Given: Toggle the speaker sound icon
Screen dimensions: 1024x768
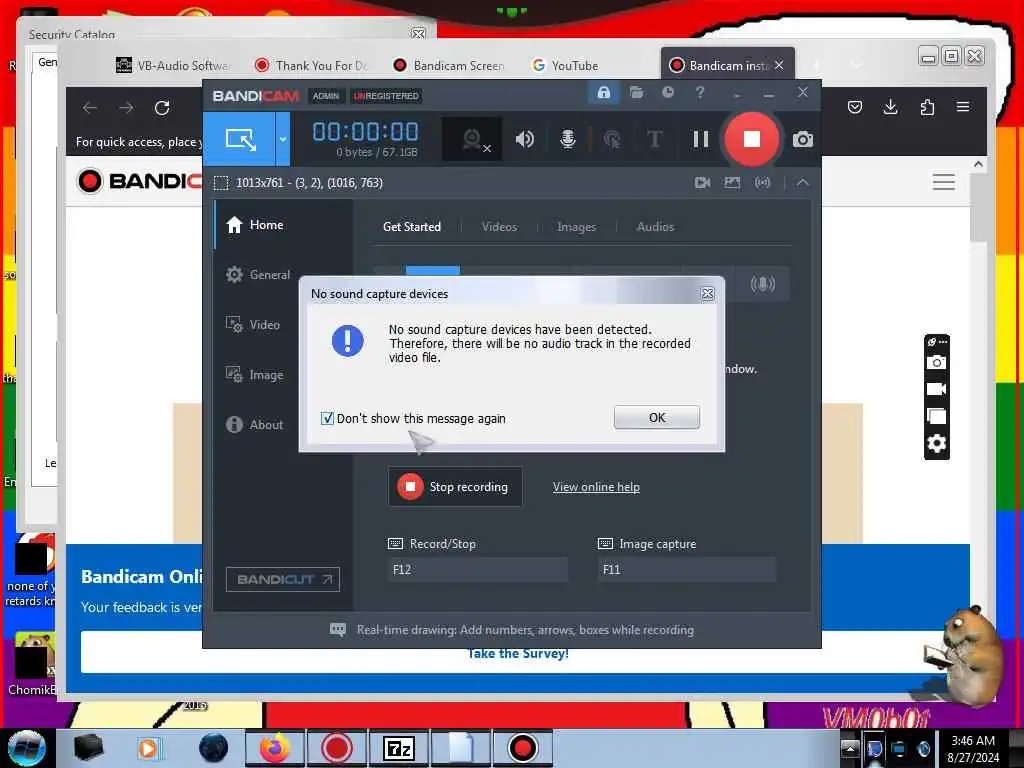Looking at the screenshot, I should [x=524, y=139].
